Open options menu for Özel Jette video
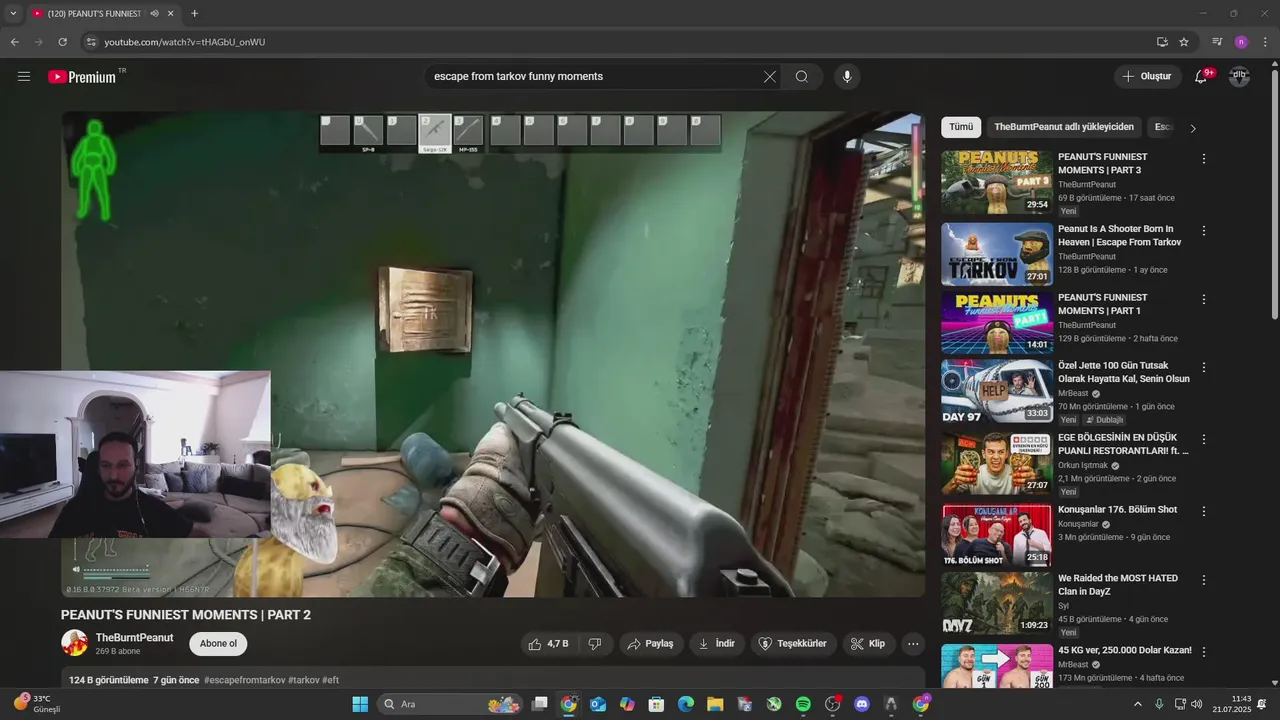 coord(1204,367)
